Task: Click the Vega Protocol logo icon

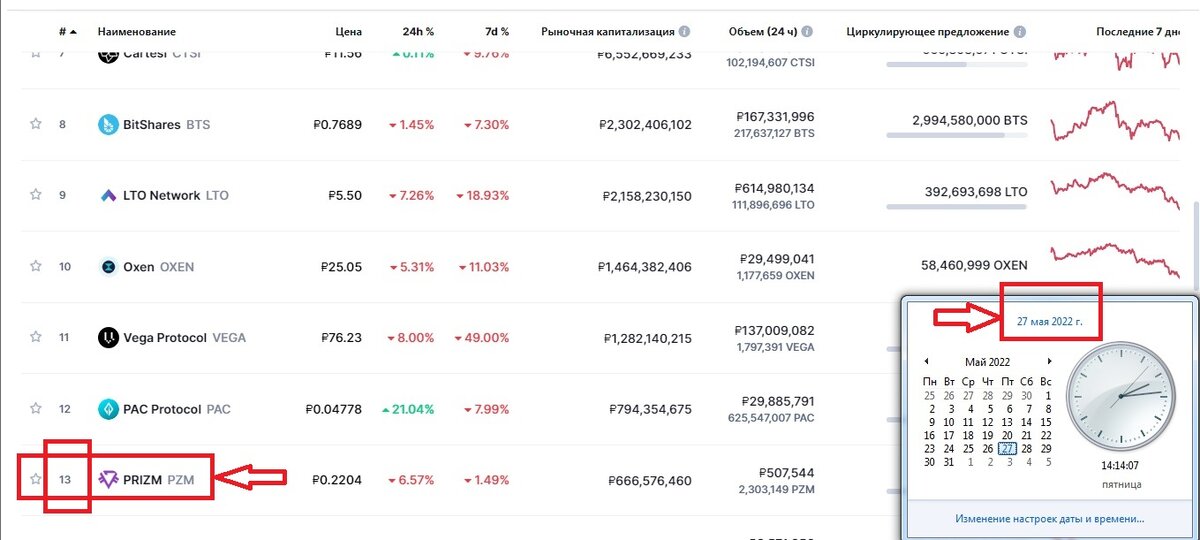Action: 108,338
